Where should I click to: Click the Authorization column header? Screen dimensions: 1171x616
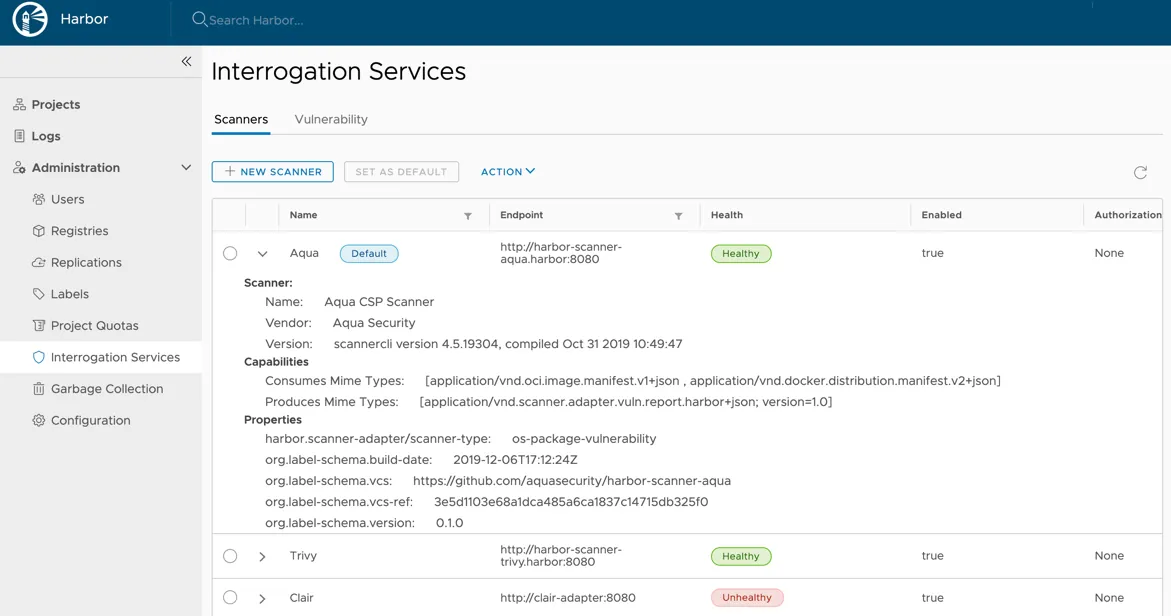click(x=1128, y=215)
